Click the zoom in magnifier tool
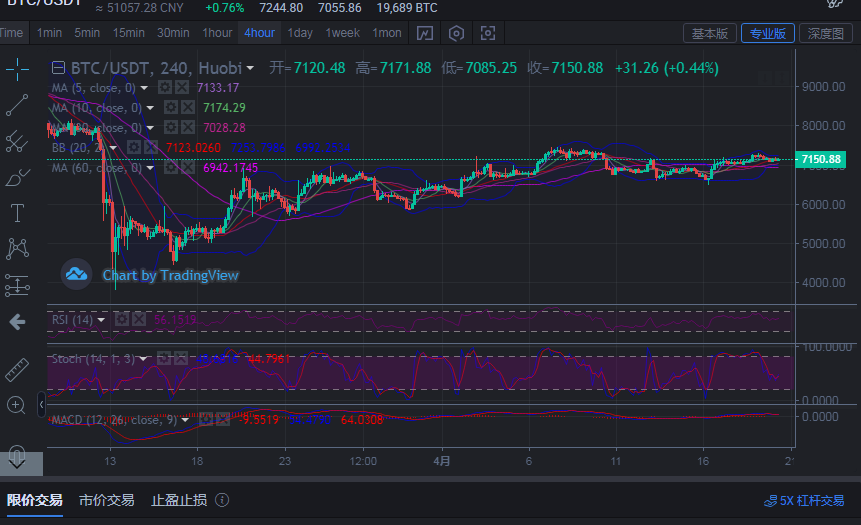The image size is (861, 525). (16, 406)
